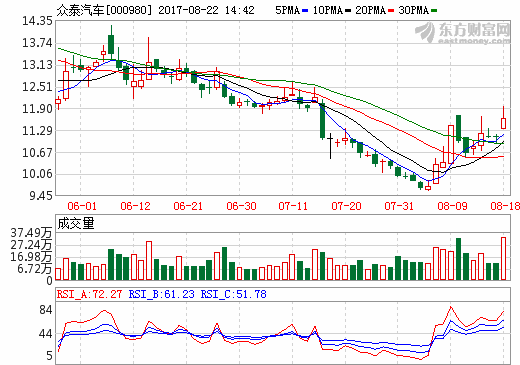Click the 10.06 price axis label
Image resolution: width=520 pixels, height=365 pixels.
click(x=37, y=174)
